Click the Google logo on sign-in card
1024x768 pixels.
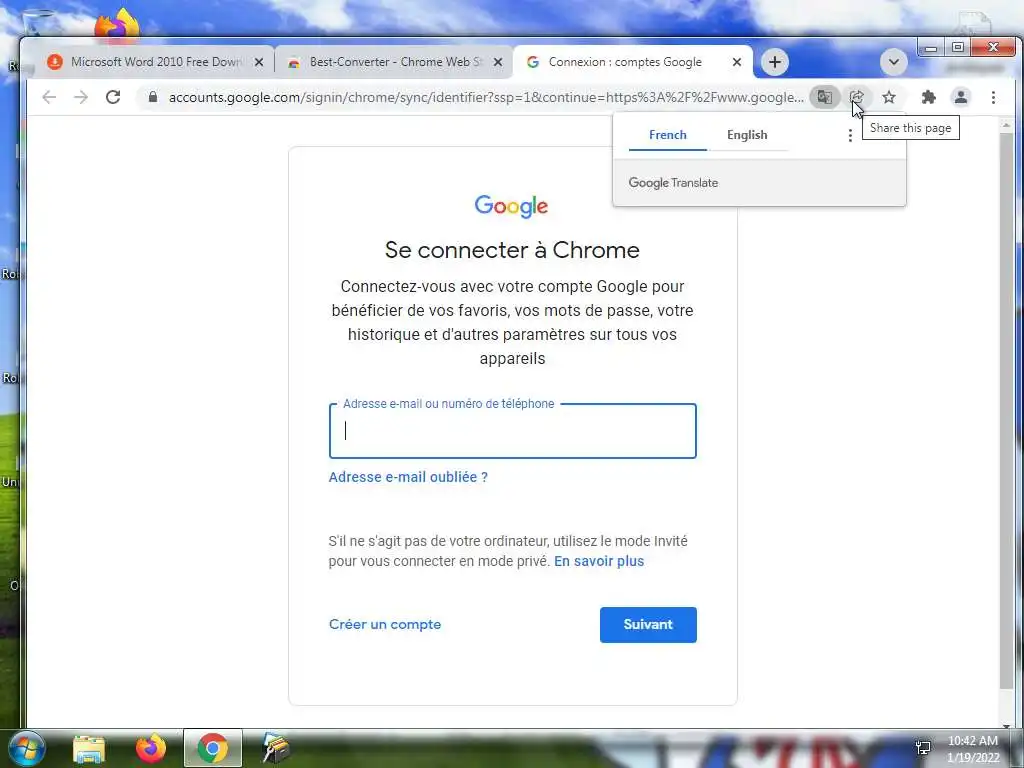pyautogui.click(x=511, y=206)
